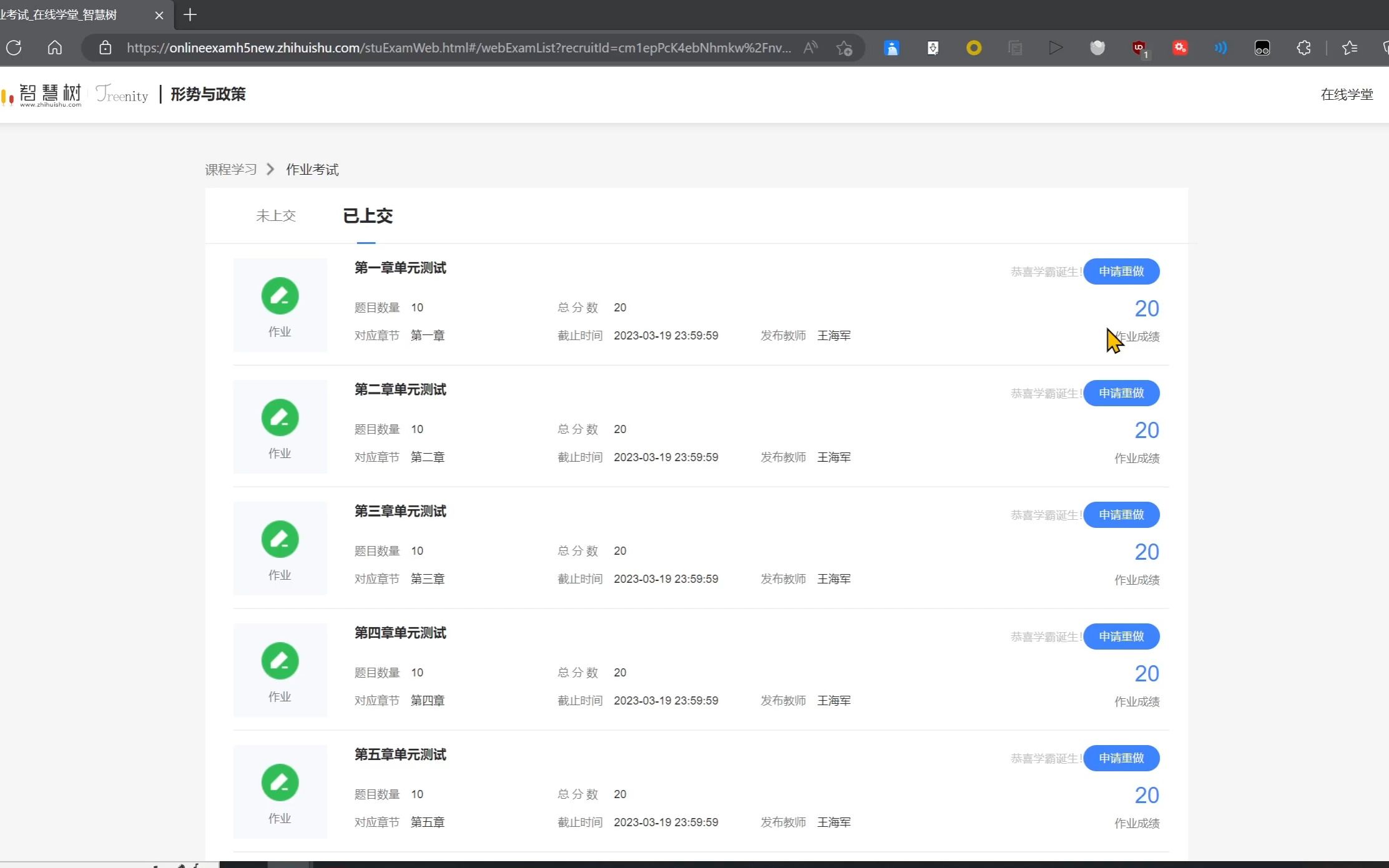Click the score 20 for 第二章单元测试

click(1147, 430)
